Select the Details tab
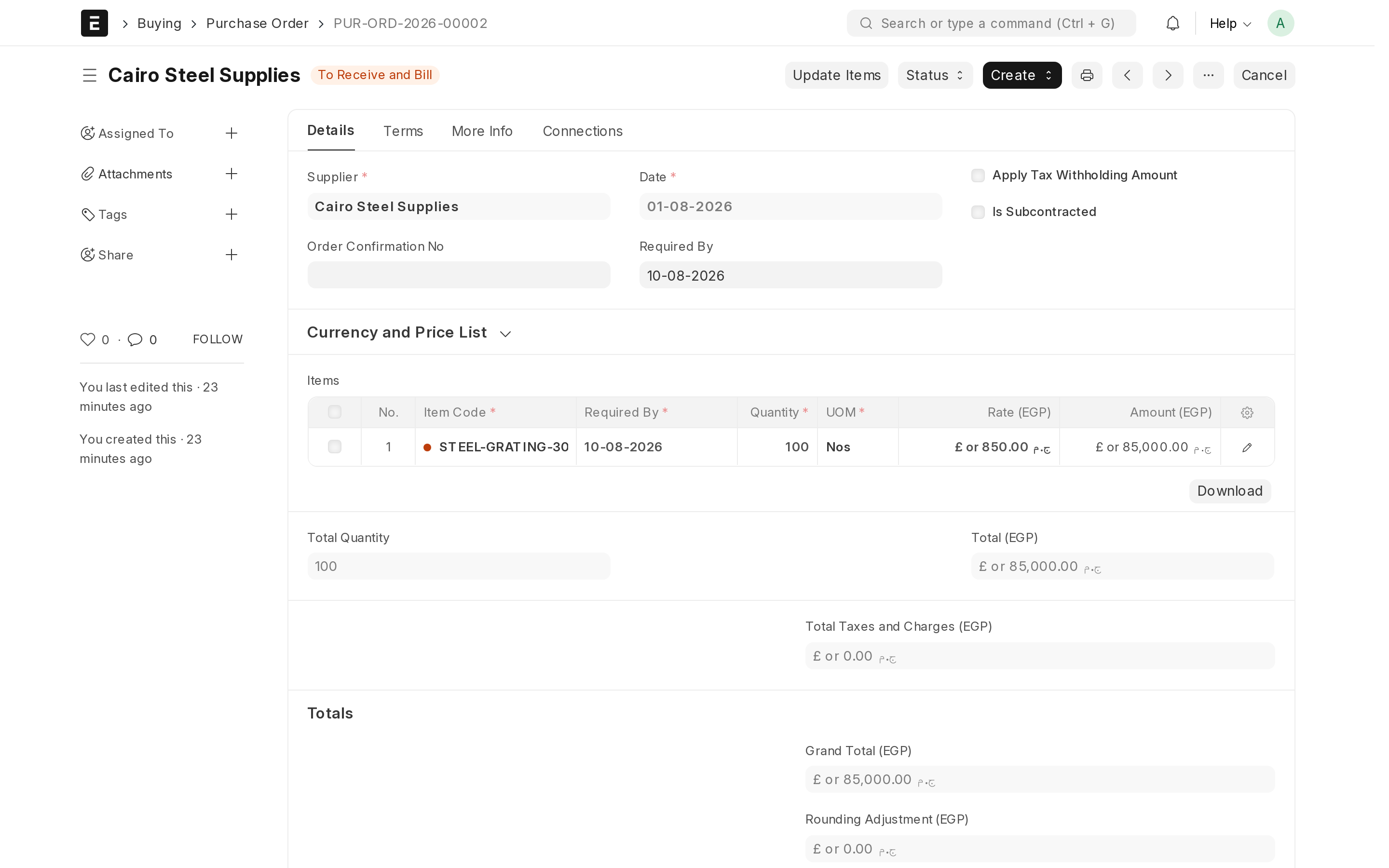 pos(330,130)
